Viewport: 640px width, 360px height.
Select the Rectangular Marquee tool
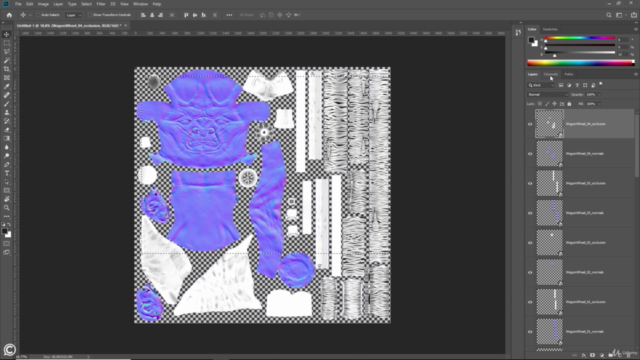(7, 43)
